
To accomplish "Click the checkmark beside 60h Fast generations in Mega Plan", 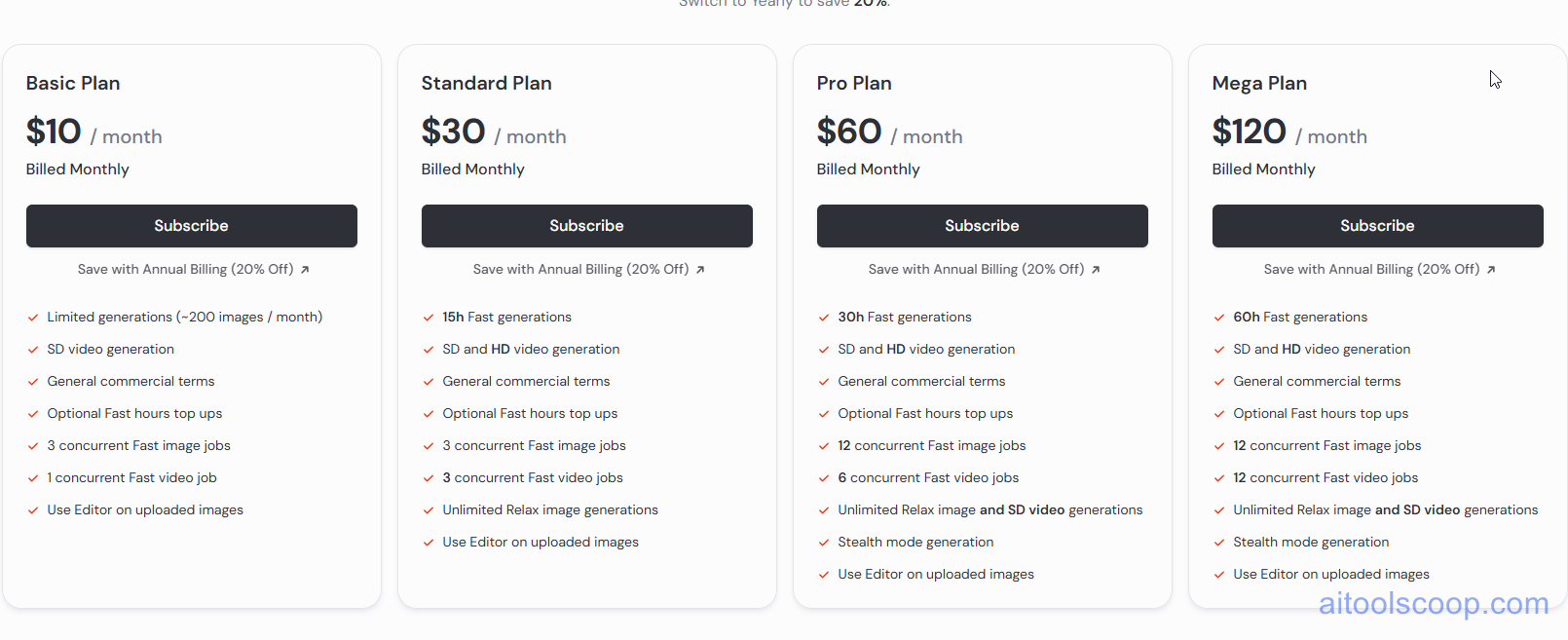I will (1218, 317).
